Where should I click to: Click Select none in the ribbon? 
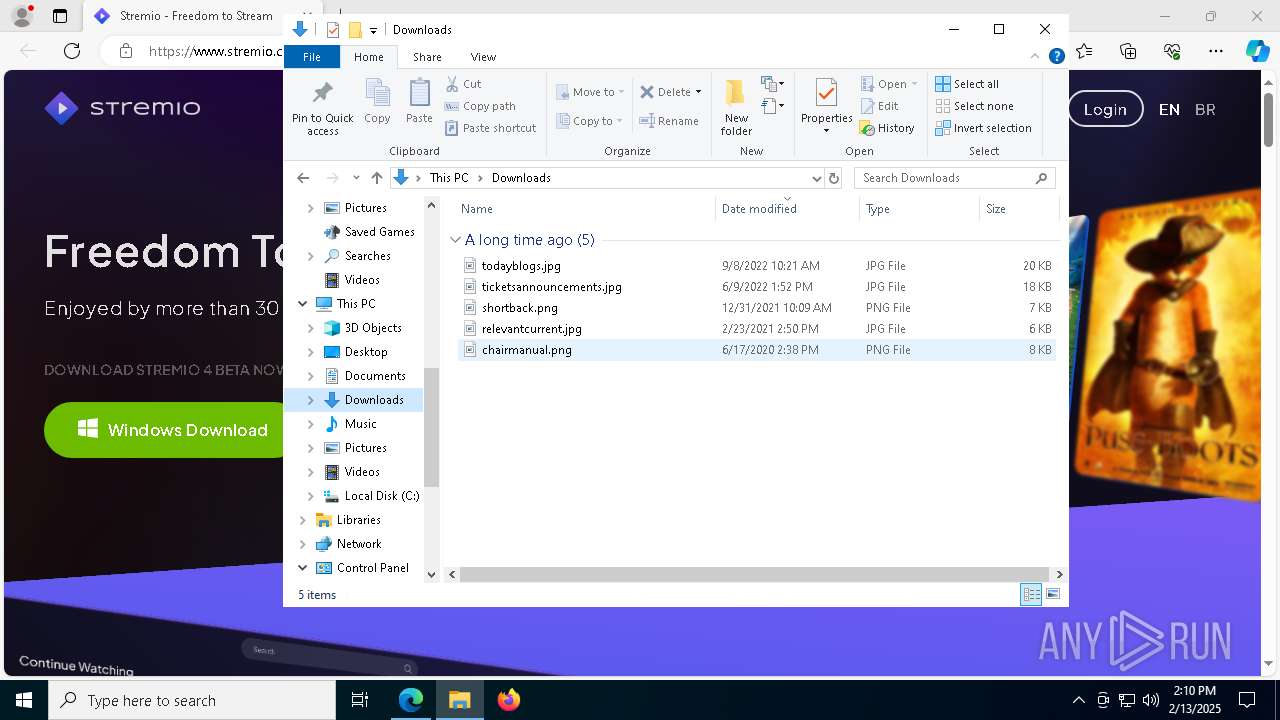point(974,106)
